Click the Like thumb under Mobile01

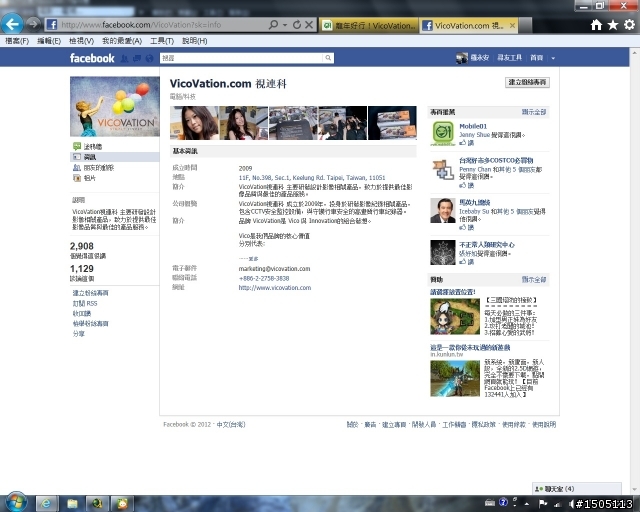(463, 142)
